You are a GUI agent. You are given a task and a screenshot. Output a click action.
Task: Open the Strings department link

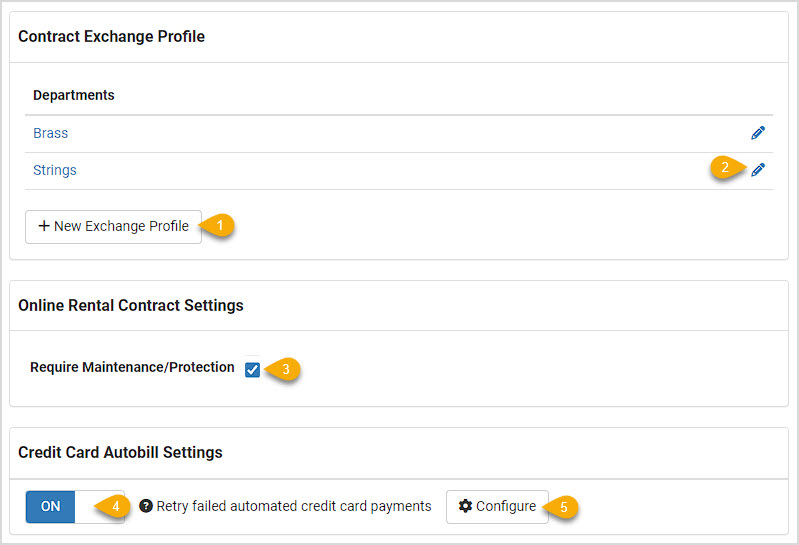coord(55,170)
